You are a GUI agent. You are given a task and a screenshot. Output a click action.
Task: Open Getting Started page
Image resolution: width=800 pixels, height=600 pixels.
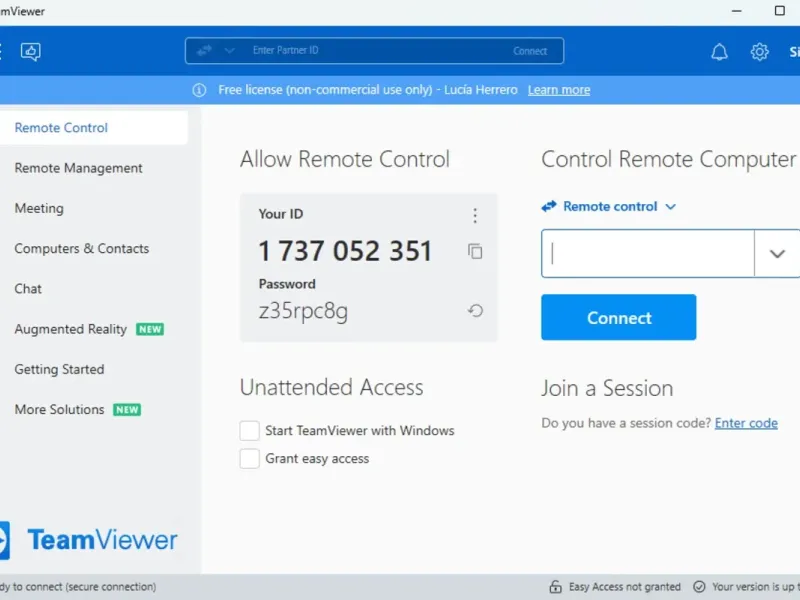click(59, 369)
